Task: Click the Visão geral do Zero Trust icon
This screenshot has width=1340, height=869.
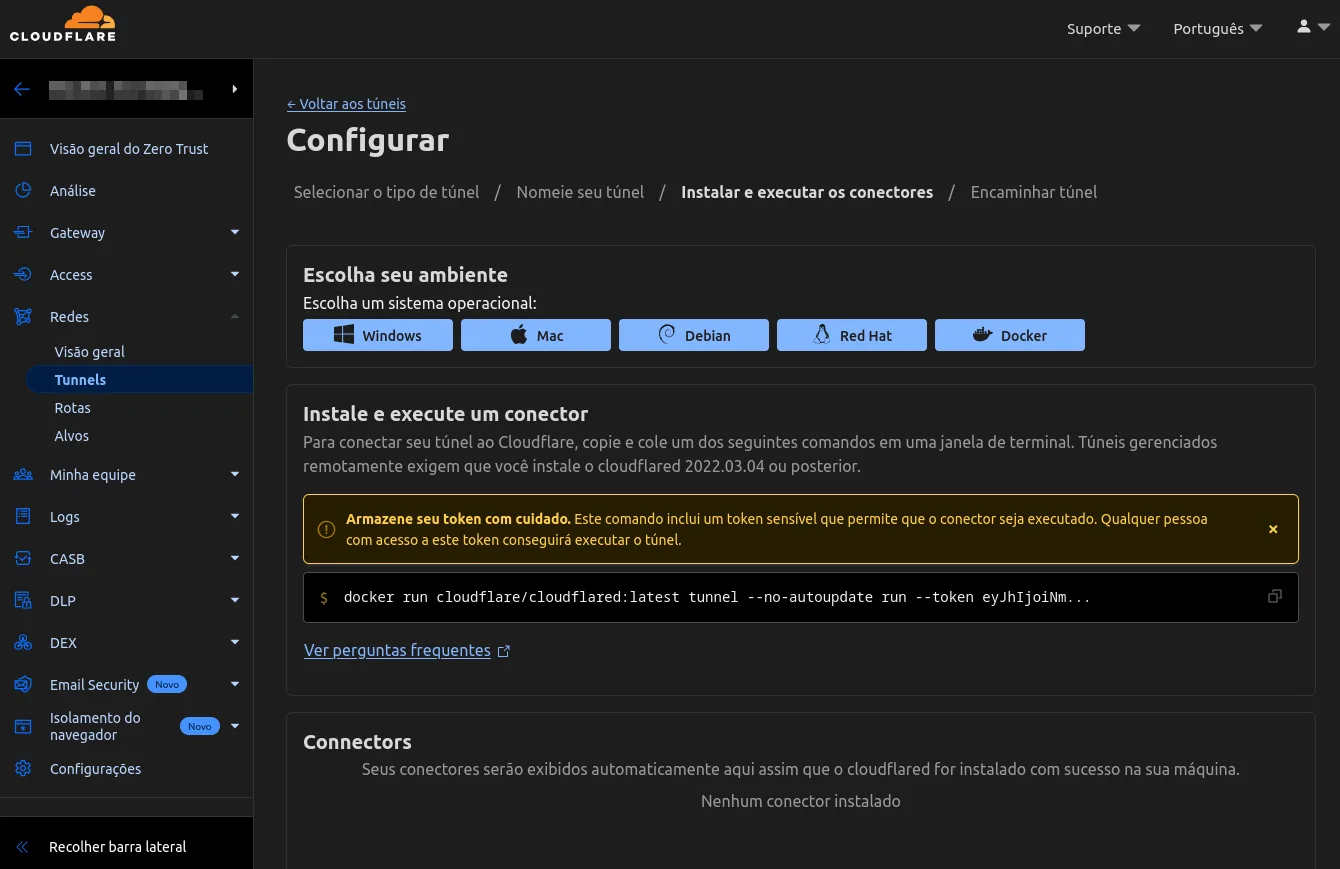Action: pos(23,149)
